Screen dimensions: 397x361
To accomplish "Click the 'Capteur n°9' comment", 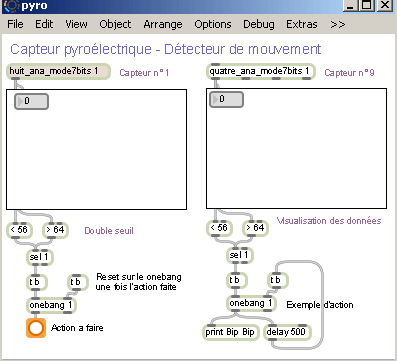I will 349,73.
